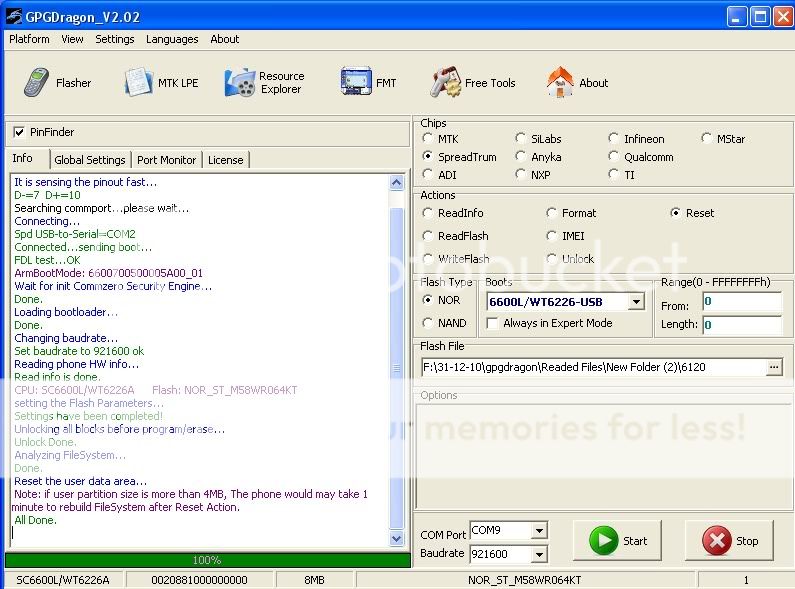
Task: Click the Stop button label
Action: point(747,541)
